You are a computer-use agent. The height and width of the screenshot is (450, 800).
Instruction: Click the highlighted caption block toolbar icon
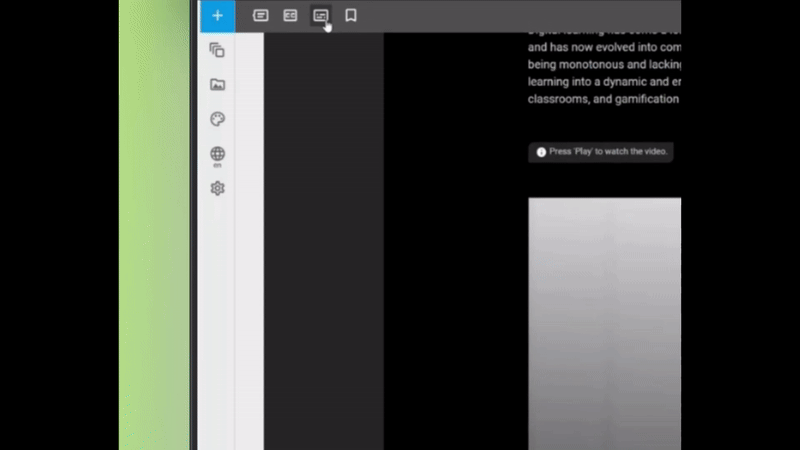(320, 16)
